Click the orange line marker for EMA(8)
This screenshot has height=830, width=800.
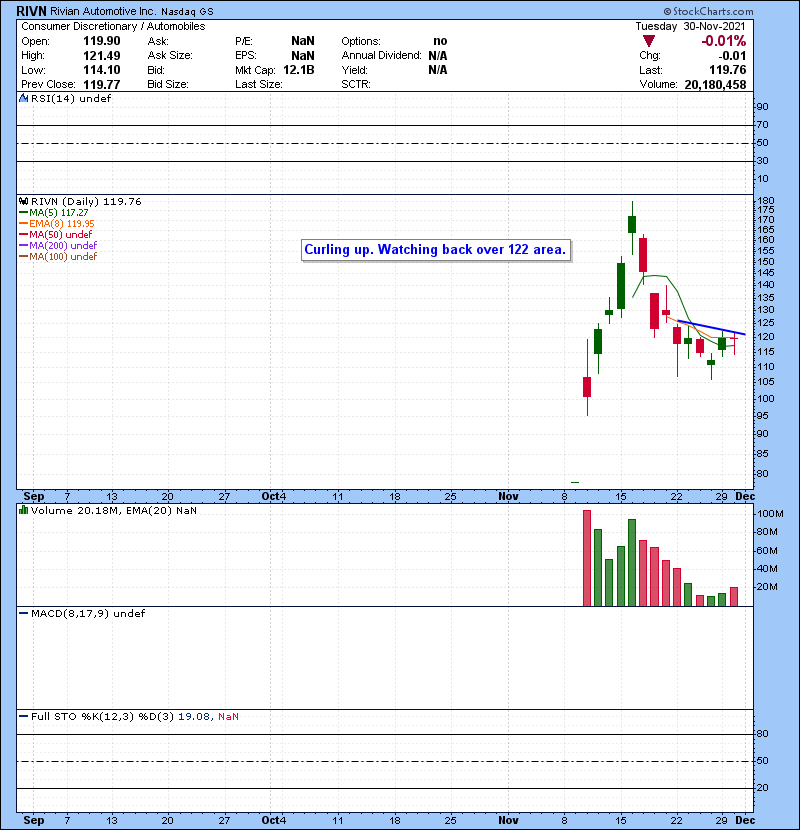(x=23, y=223)
